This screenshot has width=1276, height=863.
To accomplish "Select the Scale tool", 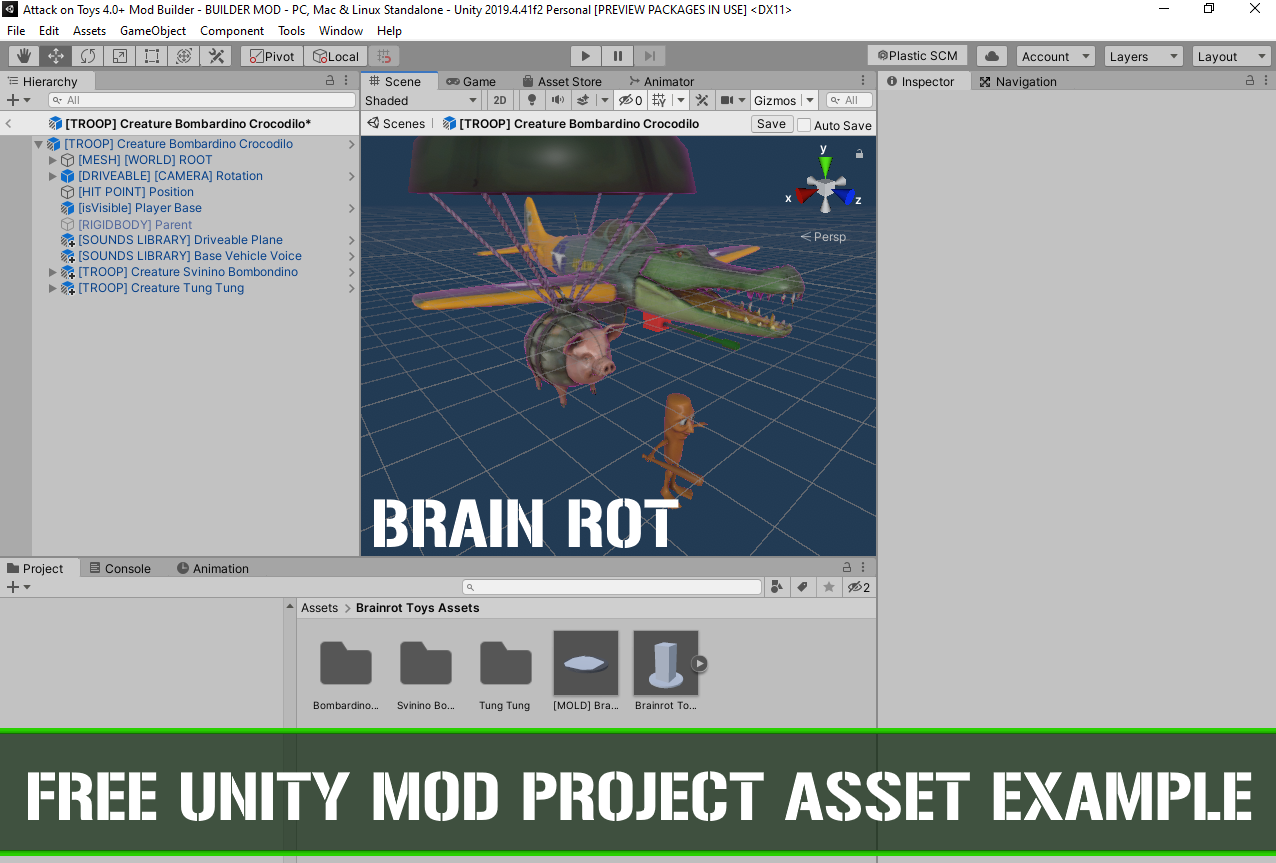I will pyautogui.click(x=120, y=56).
